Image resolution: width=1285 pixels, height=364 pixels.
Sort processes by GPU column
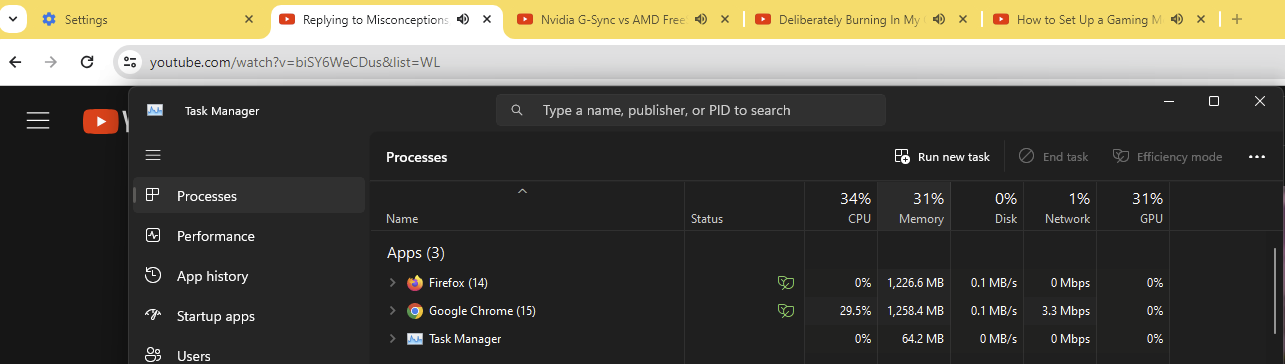tap(1133, 206)
